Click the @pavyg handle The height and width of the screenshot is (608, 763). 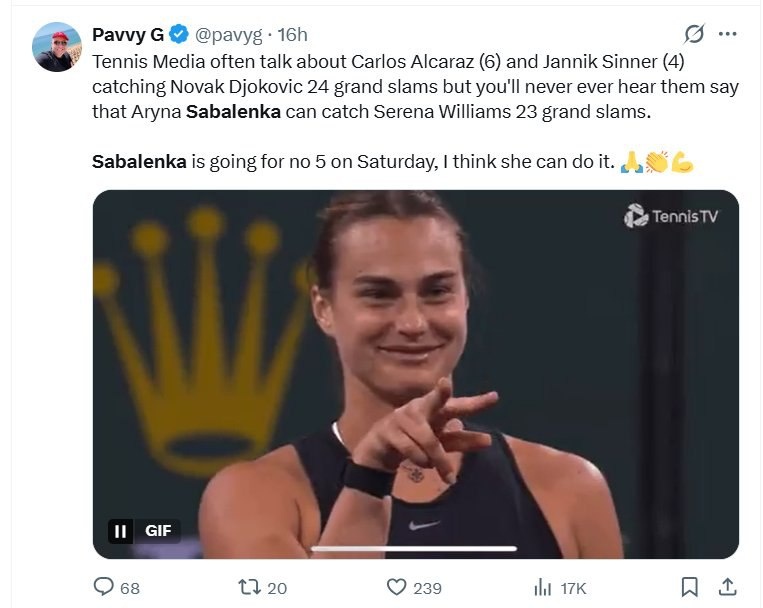[229, 35]
